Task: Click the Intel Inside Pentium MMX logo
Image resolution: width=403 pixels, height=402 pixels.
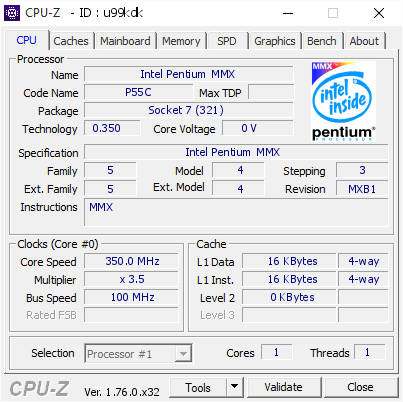Action: [343, 101]
